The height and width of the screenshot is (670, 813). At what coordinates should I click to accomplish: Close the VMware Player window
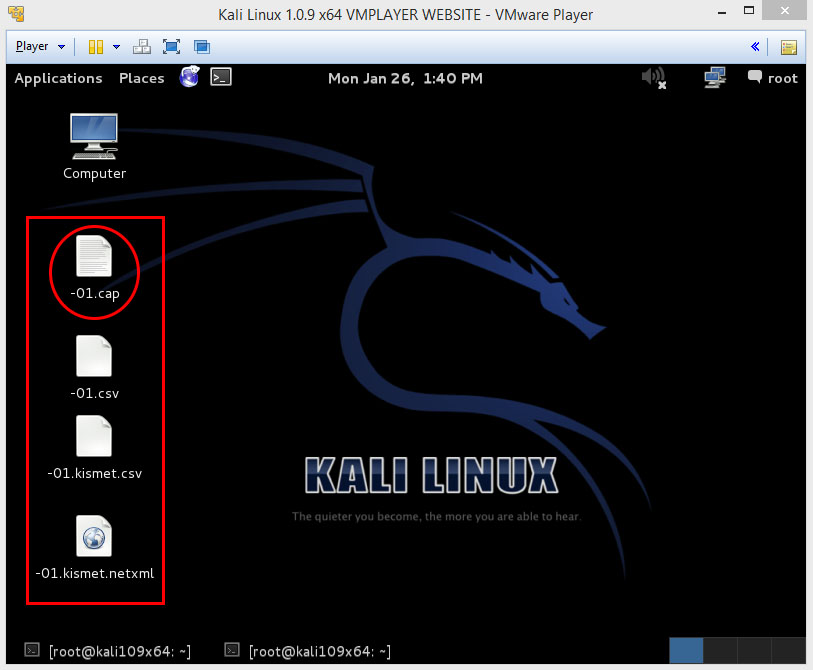click(x=785, y=11)
